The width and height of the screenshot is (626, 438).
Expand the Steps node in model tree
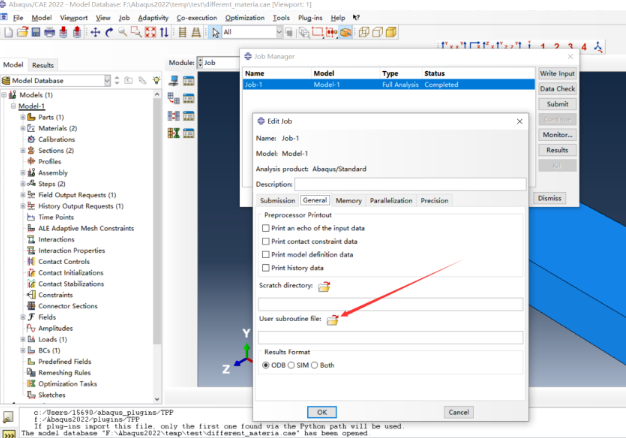[23, 184]
